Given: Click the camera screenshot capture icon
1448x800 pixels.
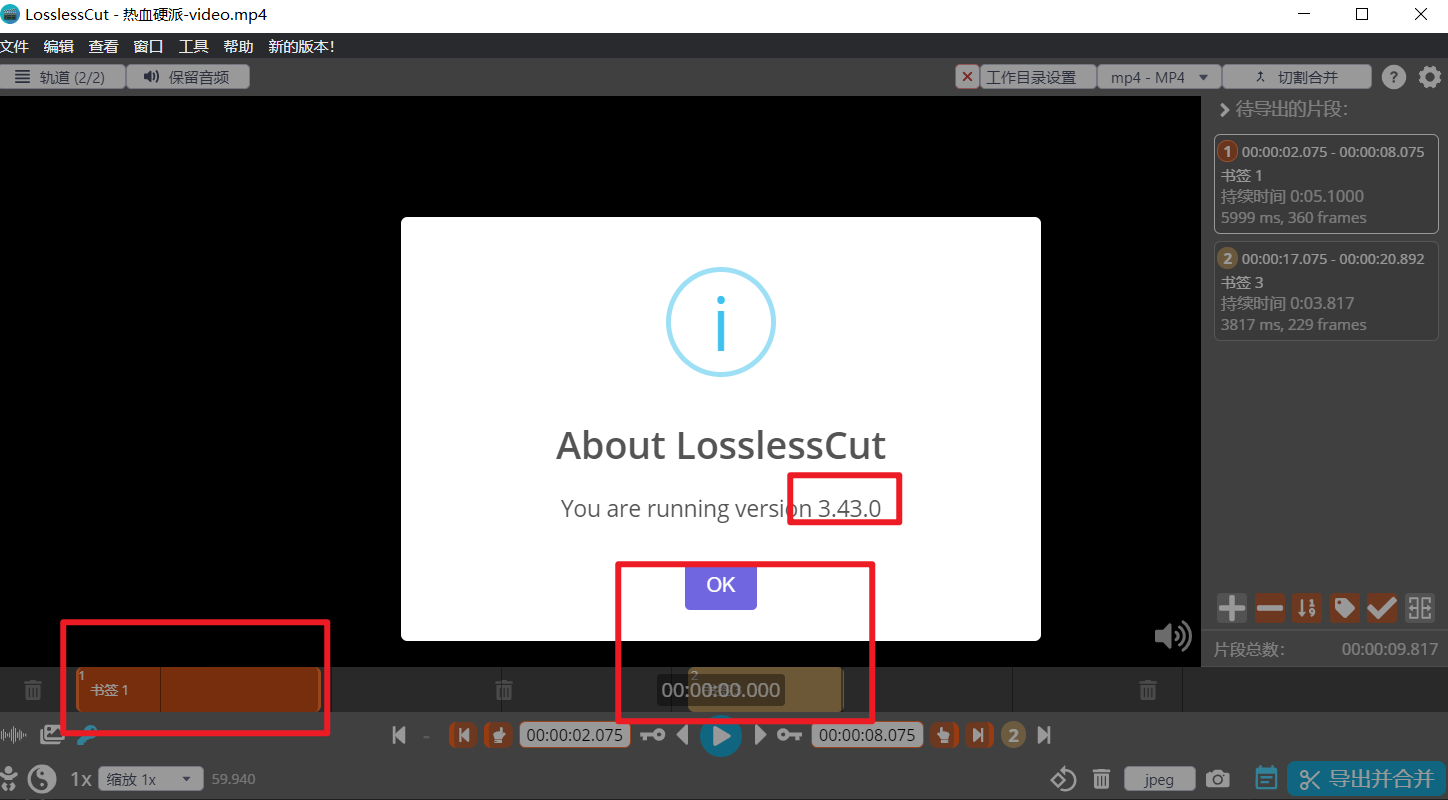Looking at the screenshot, I should pos(1217,778).
